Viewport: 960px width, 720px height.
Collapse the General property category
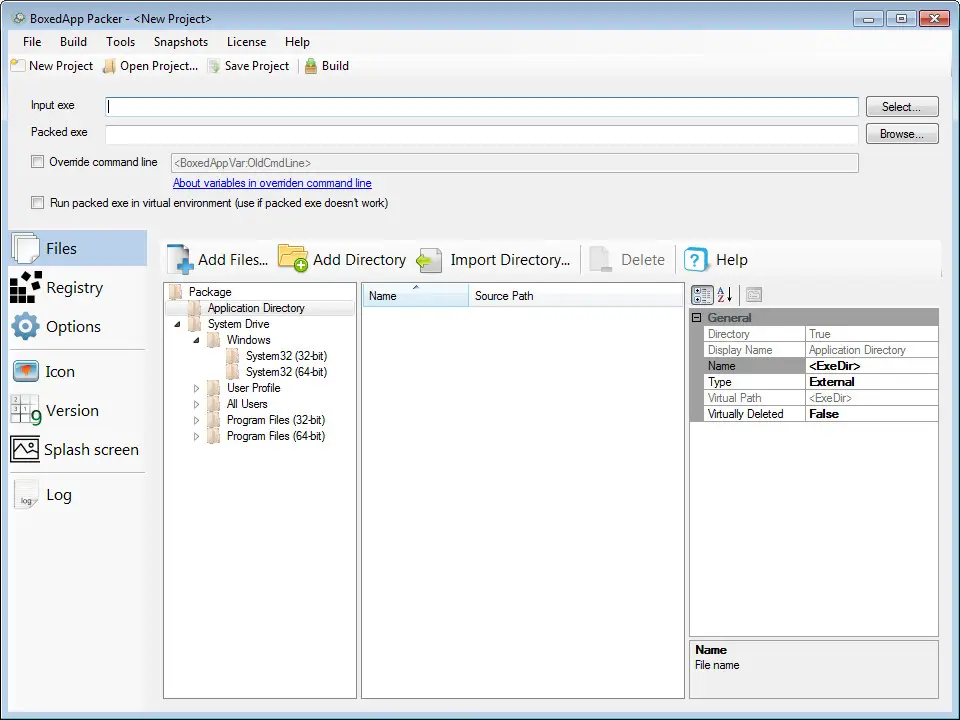[696, 318]
